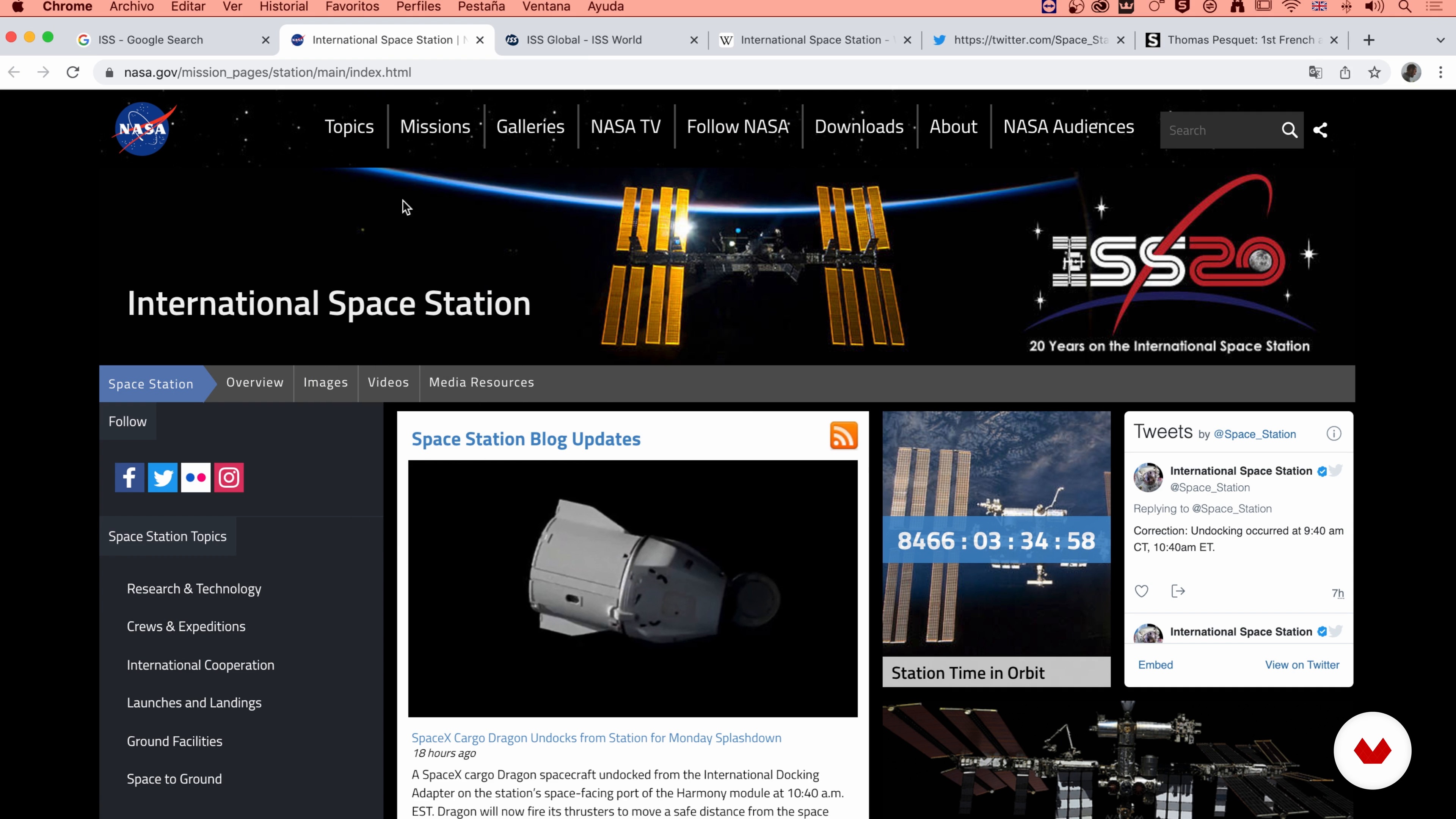Open the Flickr follow icon
The height and width of the screenshot is (819, 1456).
tap(196, 478)
